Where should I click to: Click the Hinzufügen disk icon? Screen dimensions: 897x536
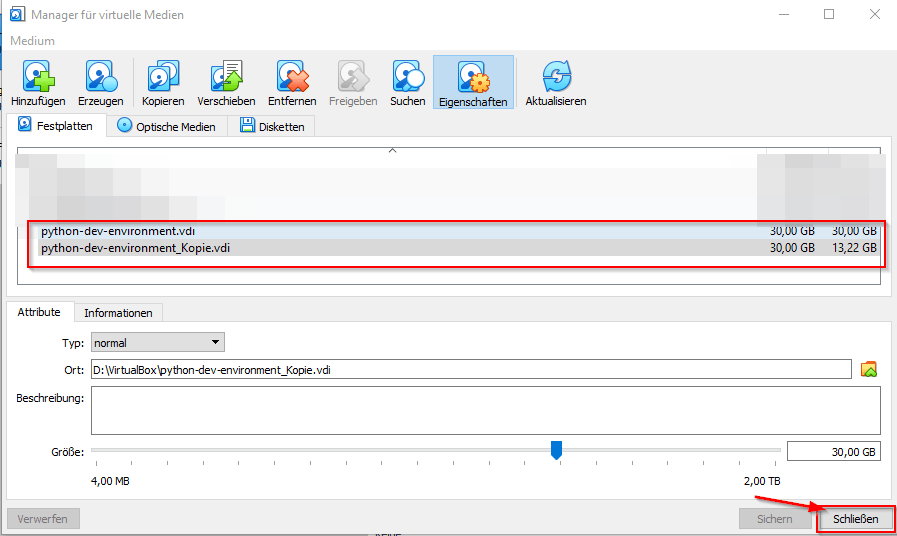point(38,77)
